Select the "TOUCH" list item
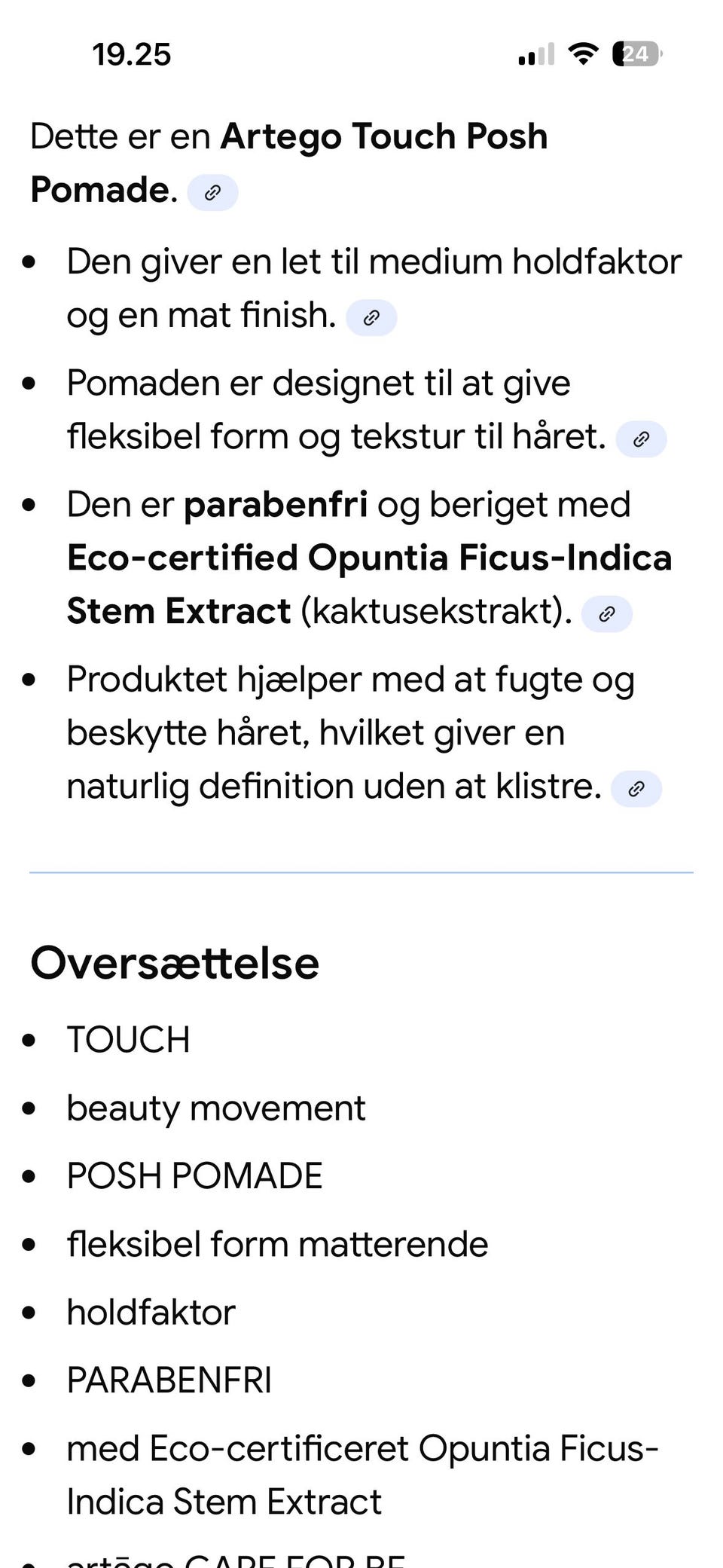 click(128, 1040)
